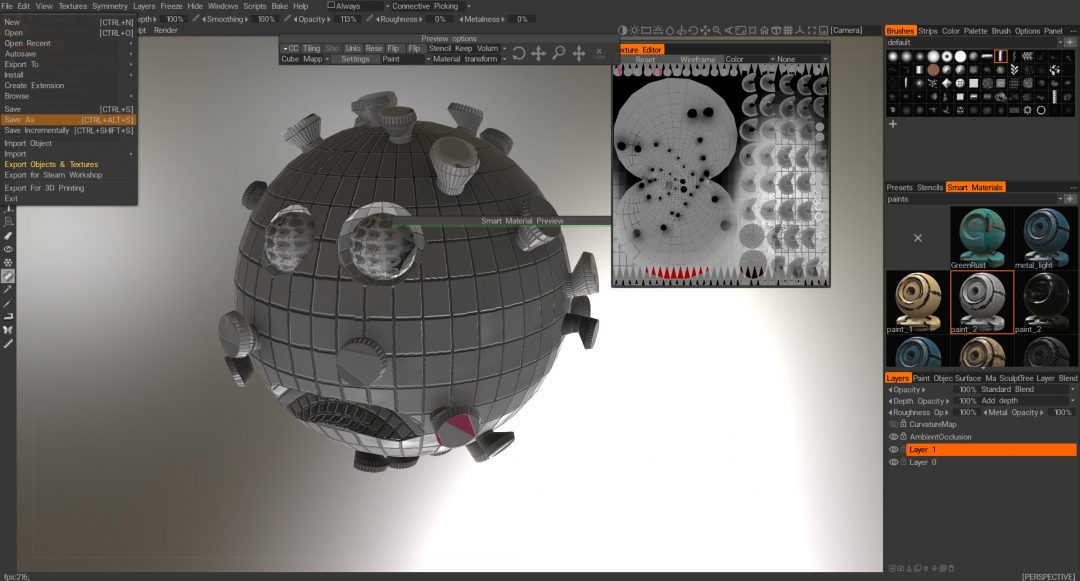Toggle the Keep Volume option
Image resolution: width=1080 pixels, height=581 pixels.
(x=476, y=48)
